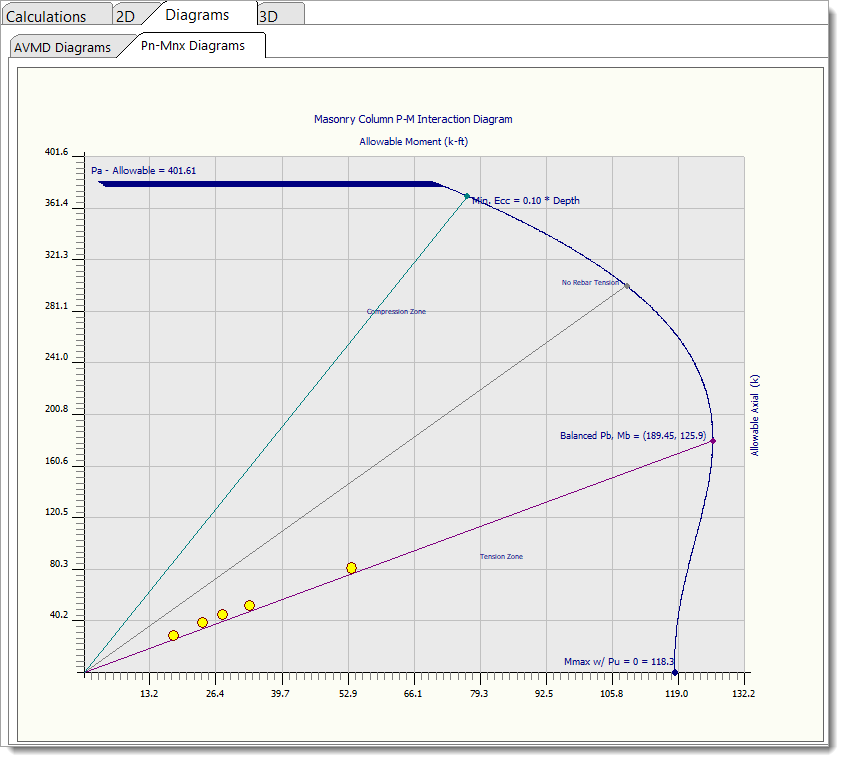Click the Mmax w/ Pu = 0 point marker
This screenshot has height=762, width=844.
point(675,671)
